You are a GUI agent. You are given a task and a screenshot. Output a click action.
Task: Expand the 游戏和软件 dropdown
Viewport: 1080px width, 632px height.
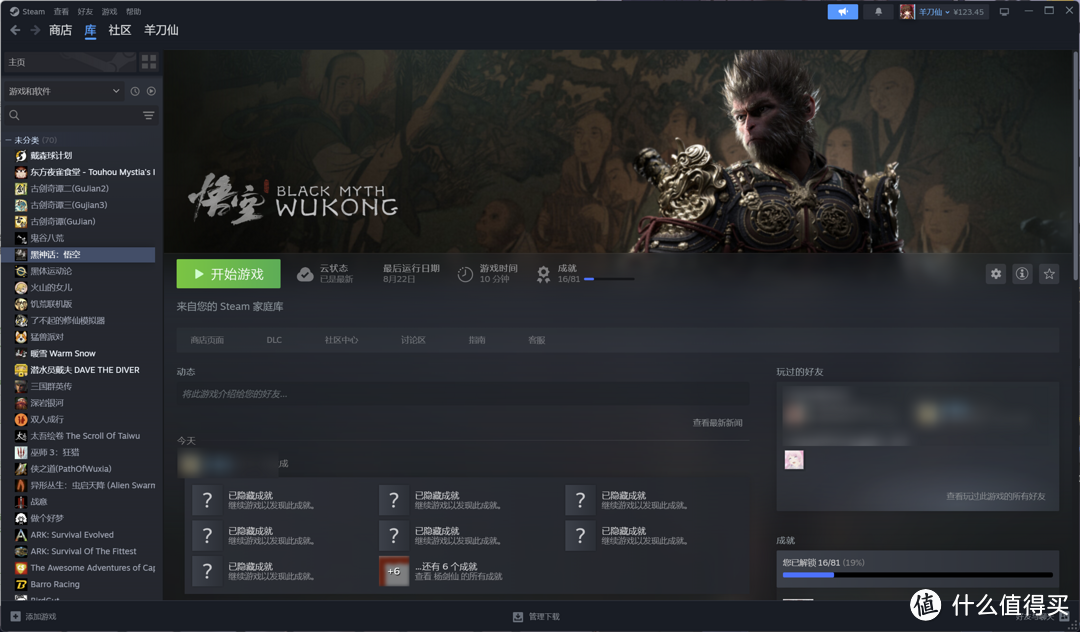tap(64, 91)
